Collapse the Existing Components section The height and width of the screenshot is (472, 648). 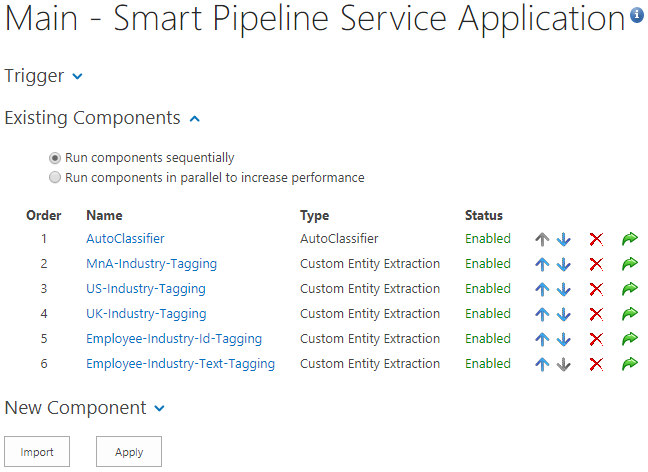pos(194,118)
